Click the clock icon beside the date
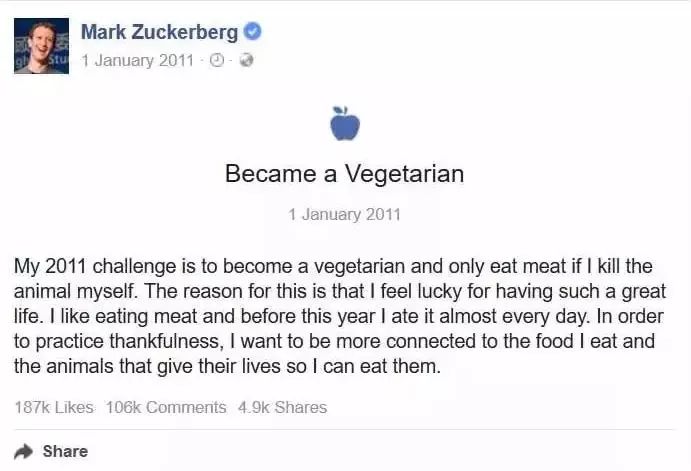The image size is (691, 471). [x=216, y=60]
